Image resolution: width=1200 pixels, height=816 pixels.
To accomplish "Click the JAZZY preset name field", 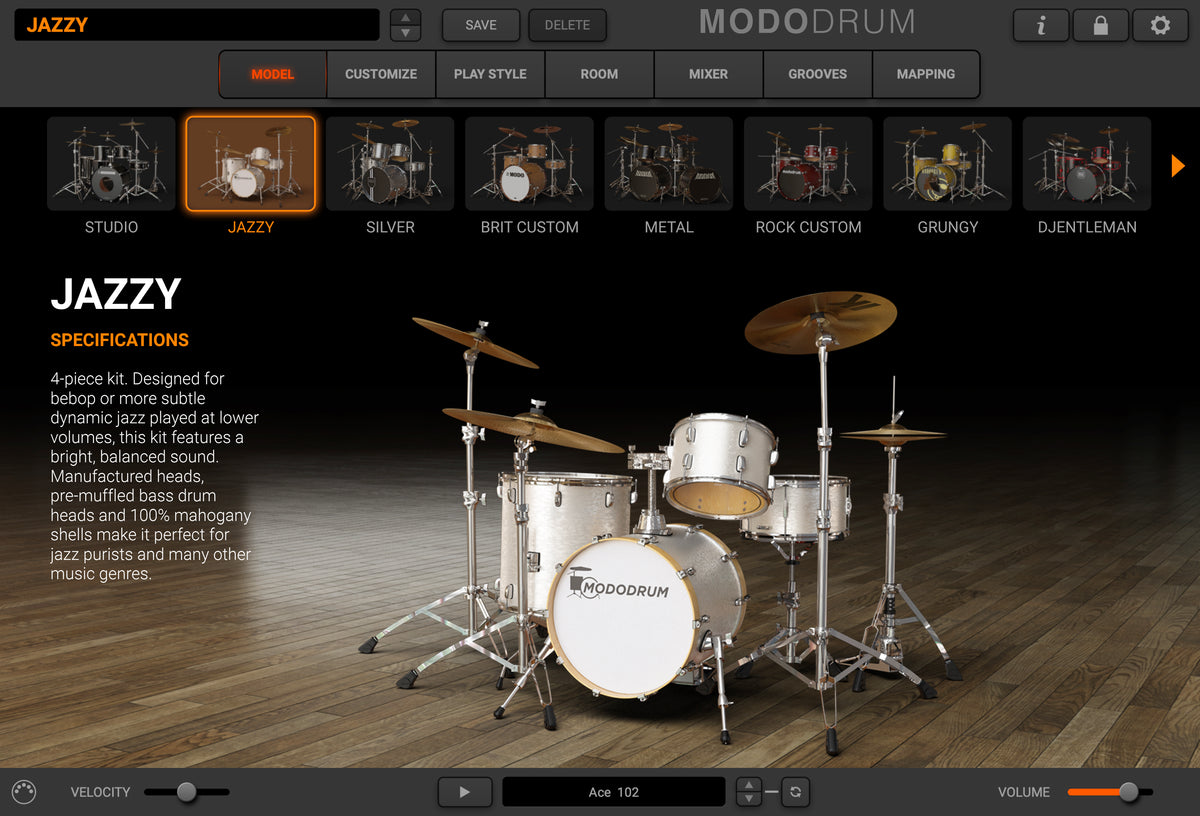I will (x=197, y=25).
